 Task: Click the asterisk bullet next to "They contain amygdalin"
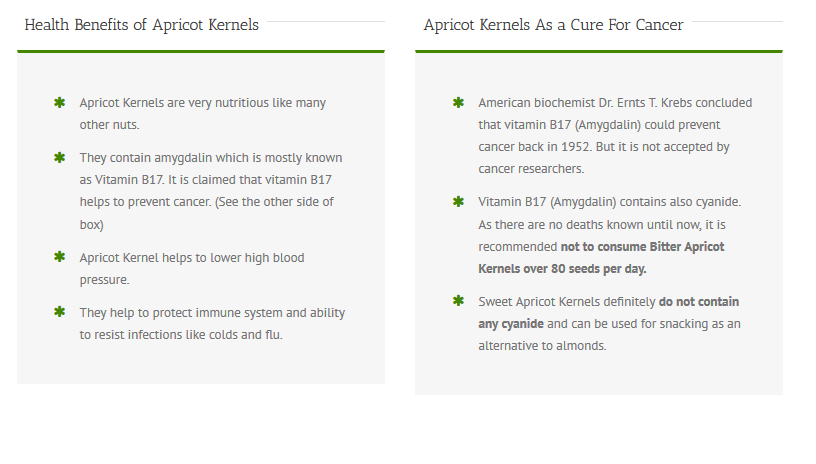(x=59, y=158)
